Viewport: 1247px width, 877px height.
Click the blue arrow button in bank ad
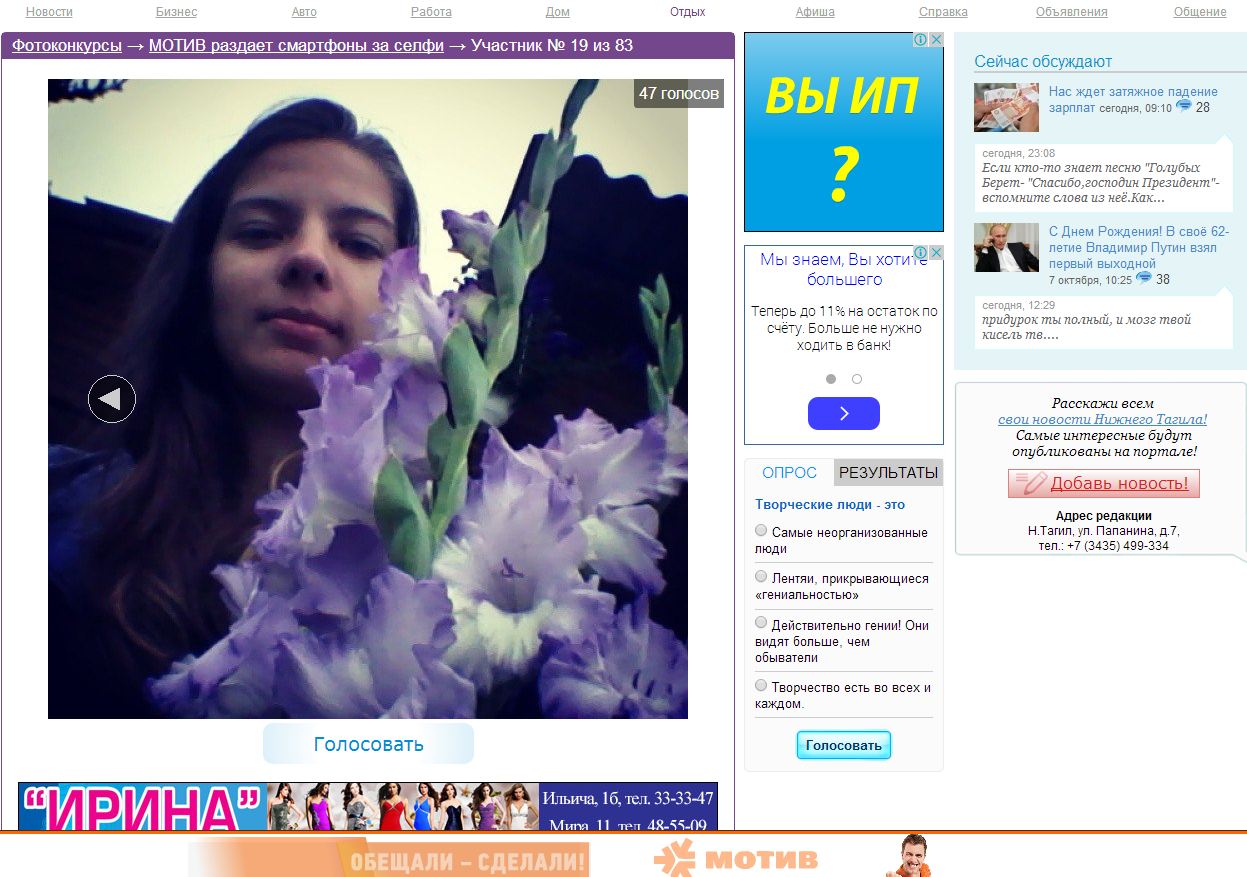(x=844, y=413)
